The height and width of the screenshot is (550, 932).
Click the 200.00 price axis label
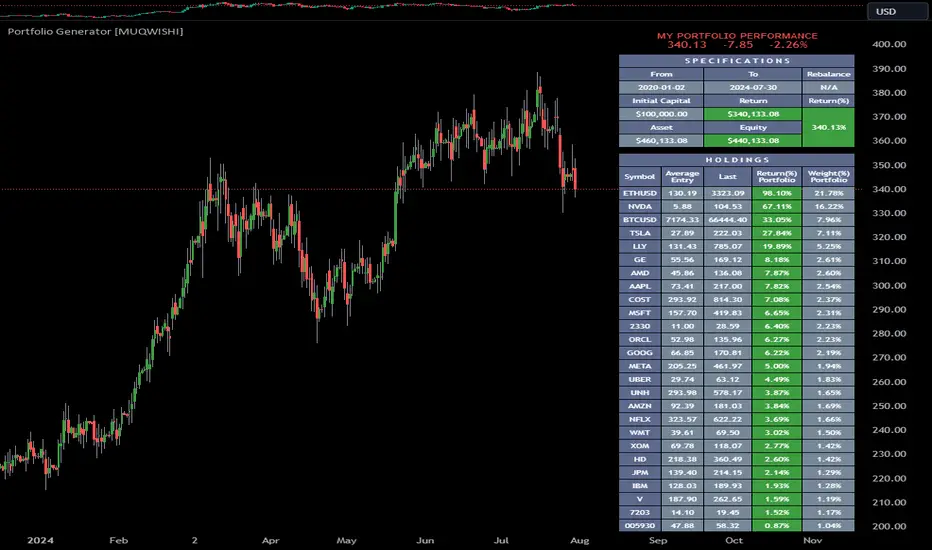pyautogui.click(x=889, y=526)
